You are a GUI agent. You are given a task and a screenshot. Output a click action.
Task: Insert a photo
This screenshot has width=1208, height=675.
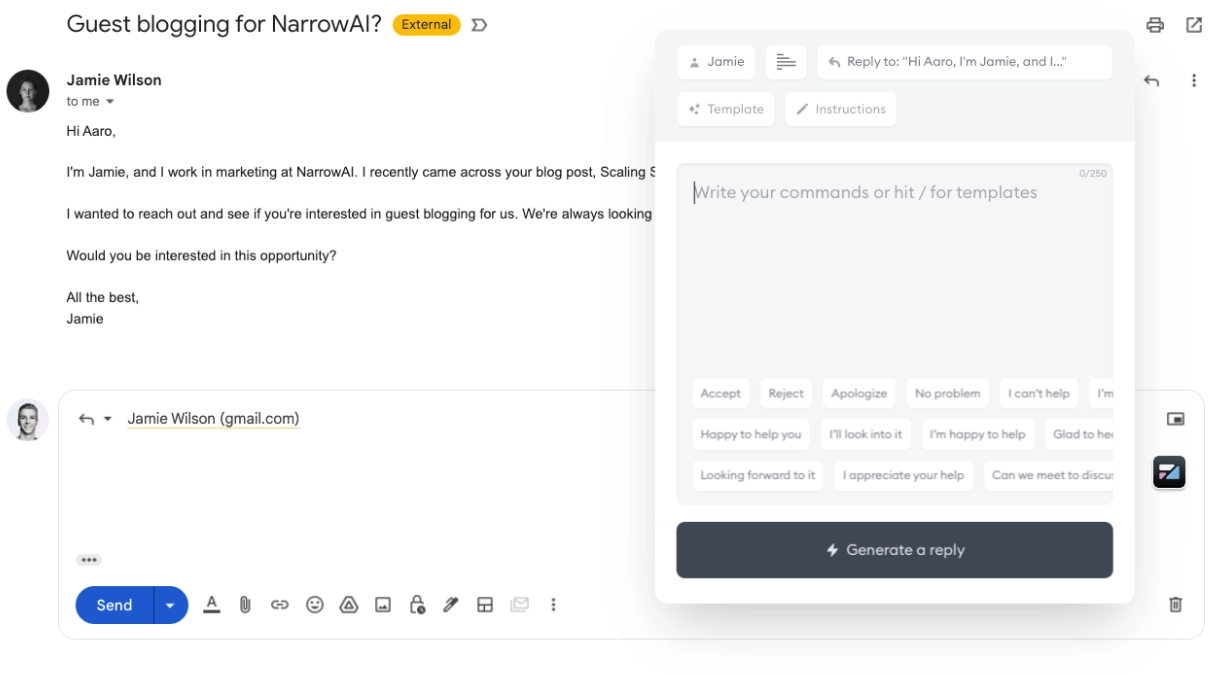(383, 605)
